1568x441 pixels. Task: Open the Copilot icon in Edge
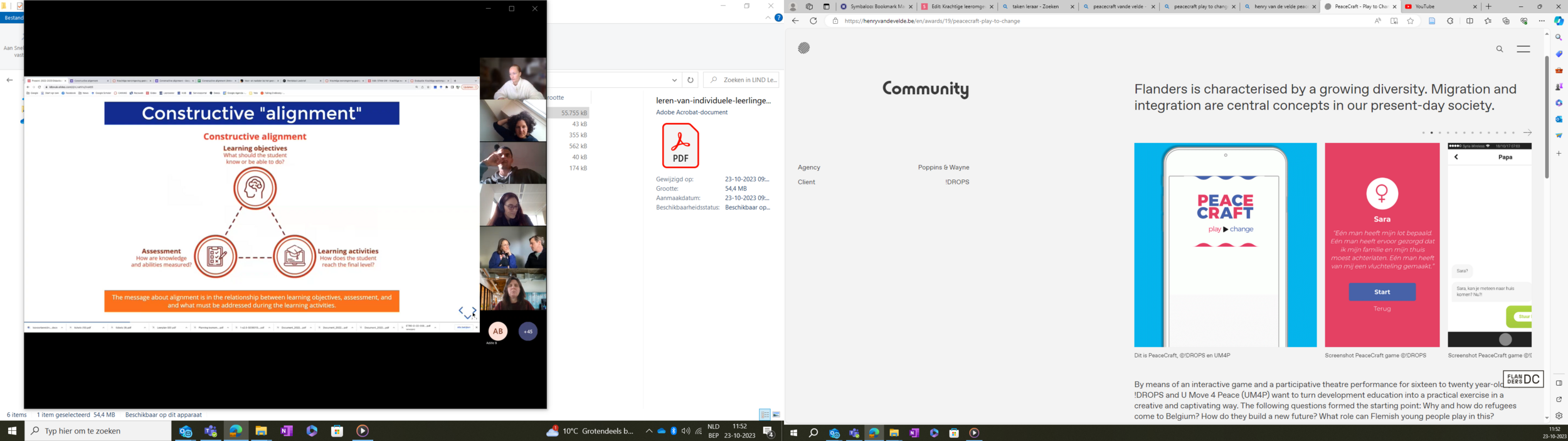[1559, 21]
